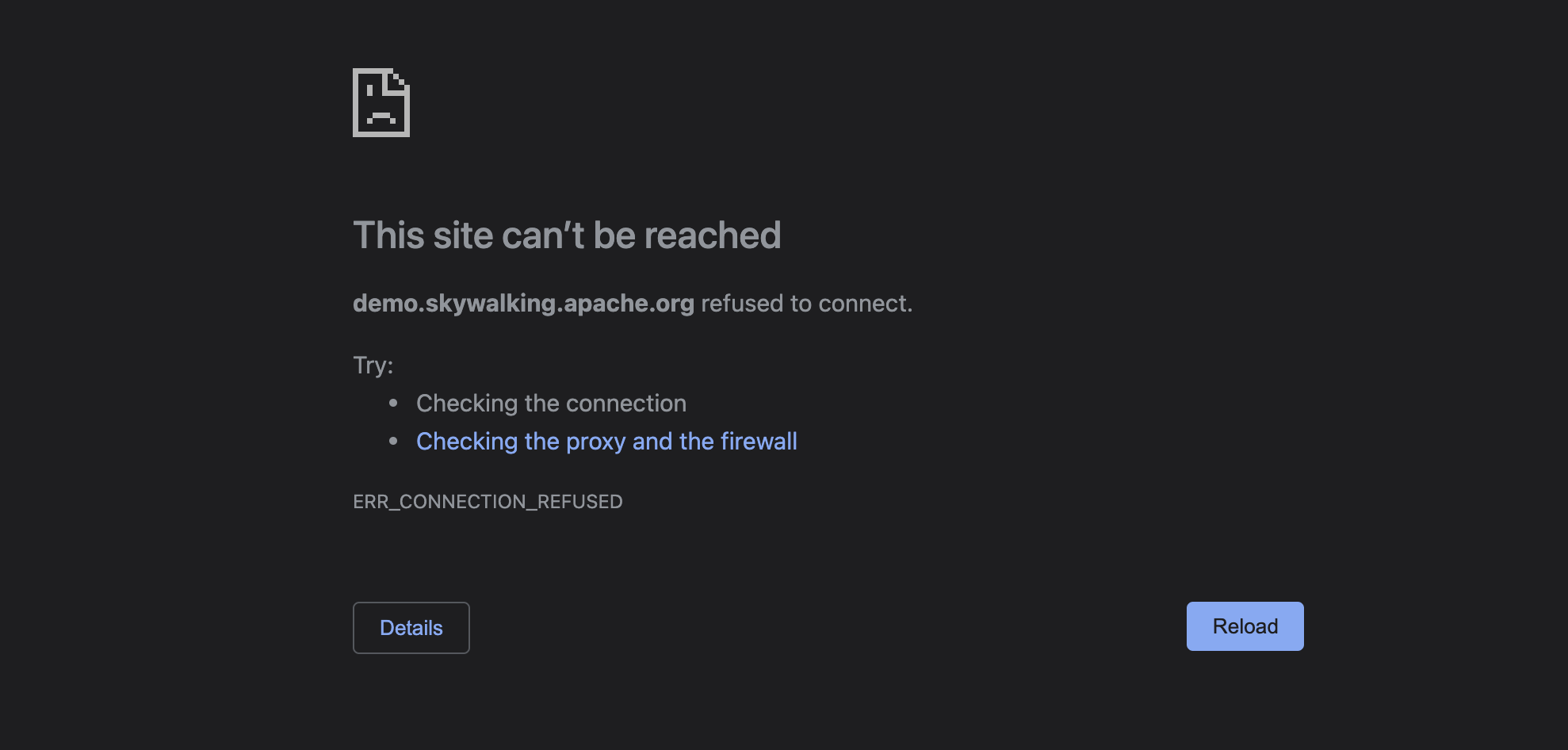Click the bullet before the proxy link

[x=393, y=441]
